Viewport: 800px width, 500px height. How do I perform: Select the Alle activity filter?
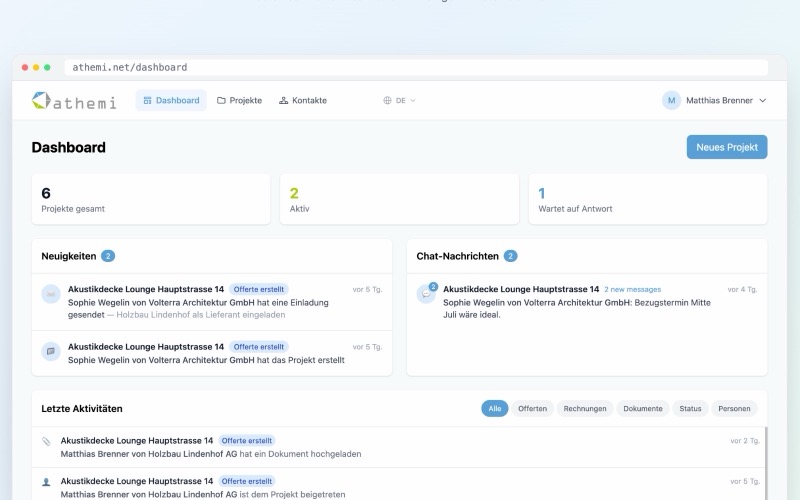coord(494,409)
